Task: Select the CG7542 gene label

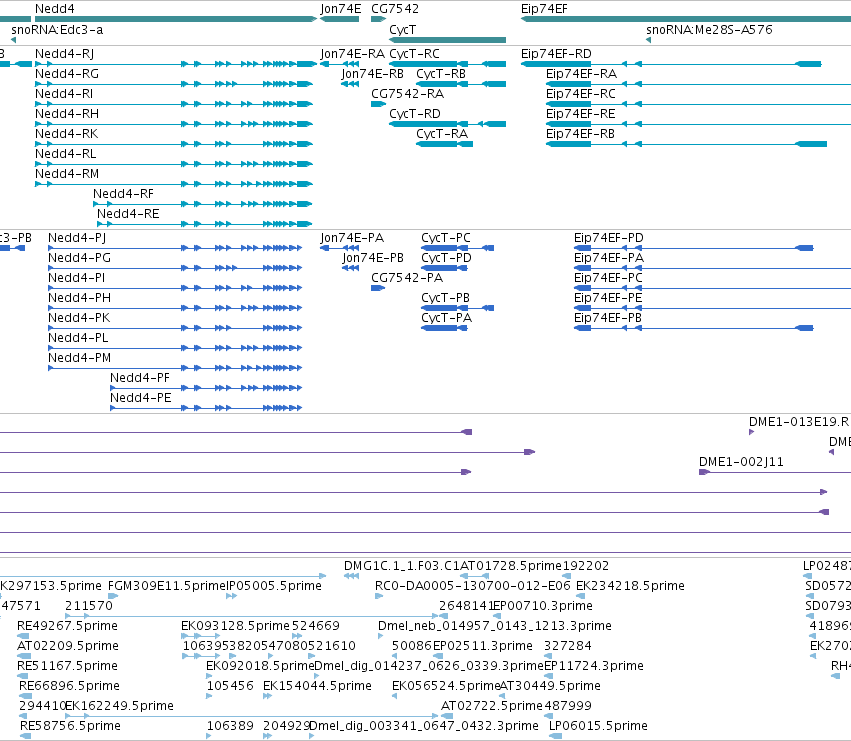Action: 395,9
